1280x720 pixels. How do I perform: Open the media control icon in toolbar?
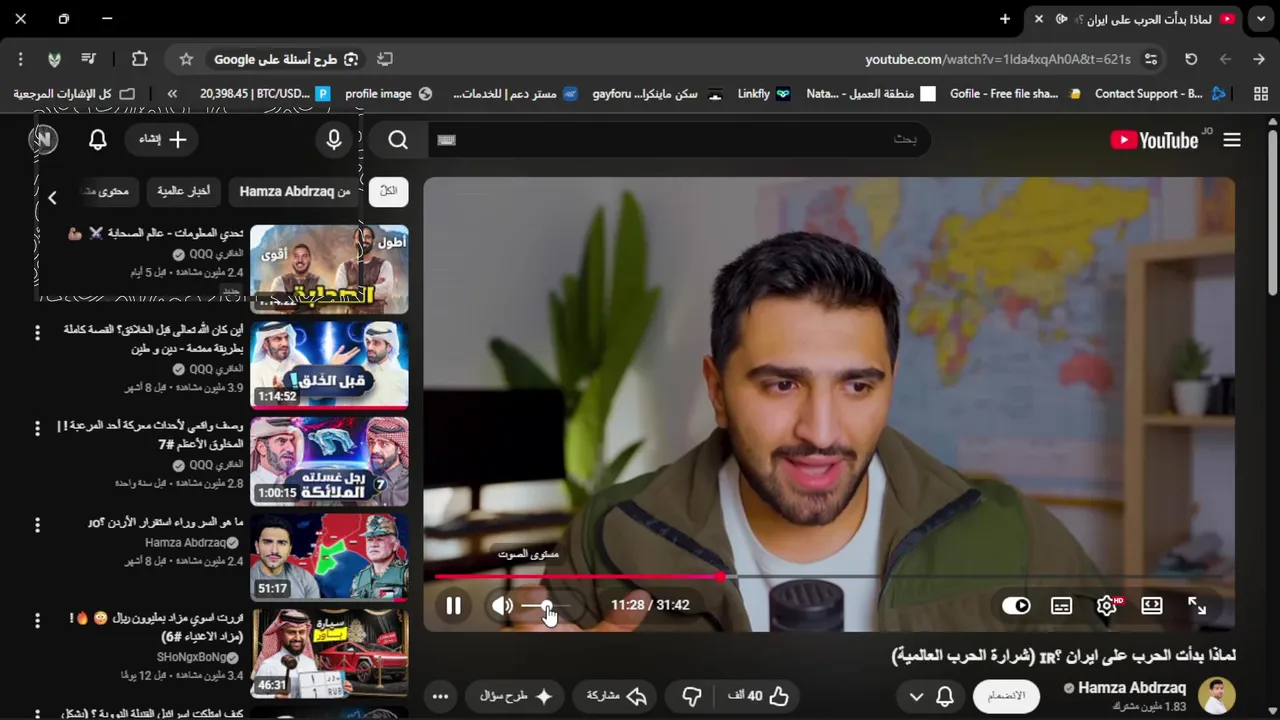tap(88, 59)
